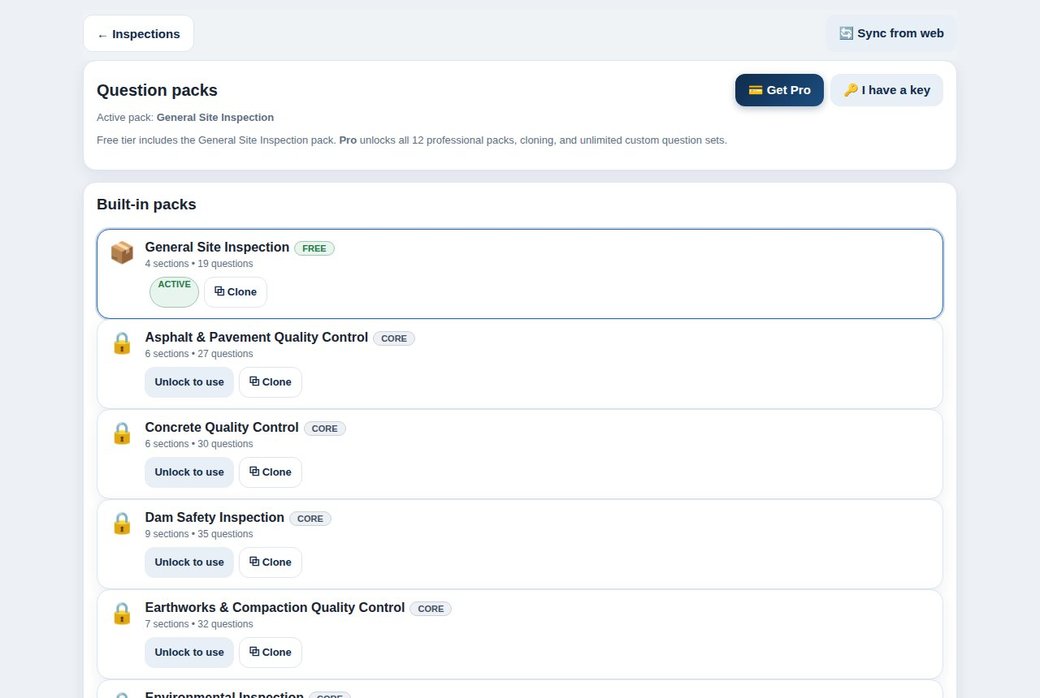Select the General Site Inspection title

(217, 247)
